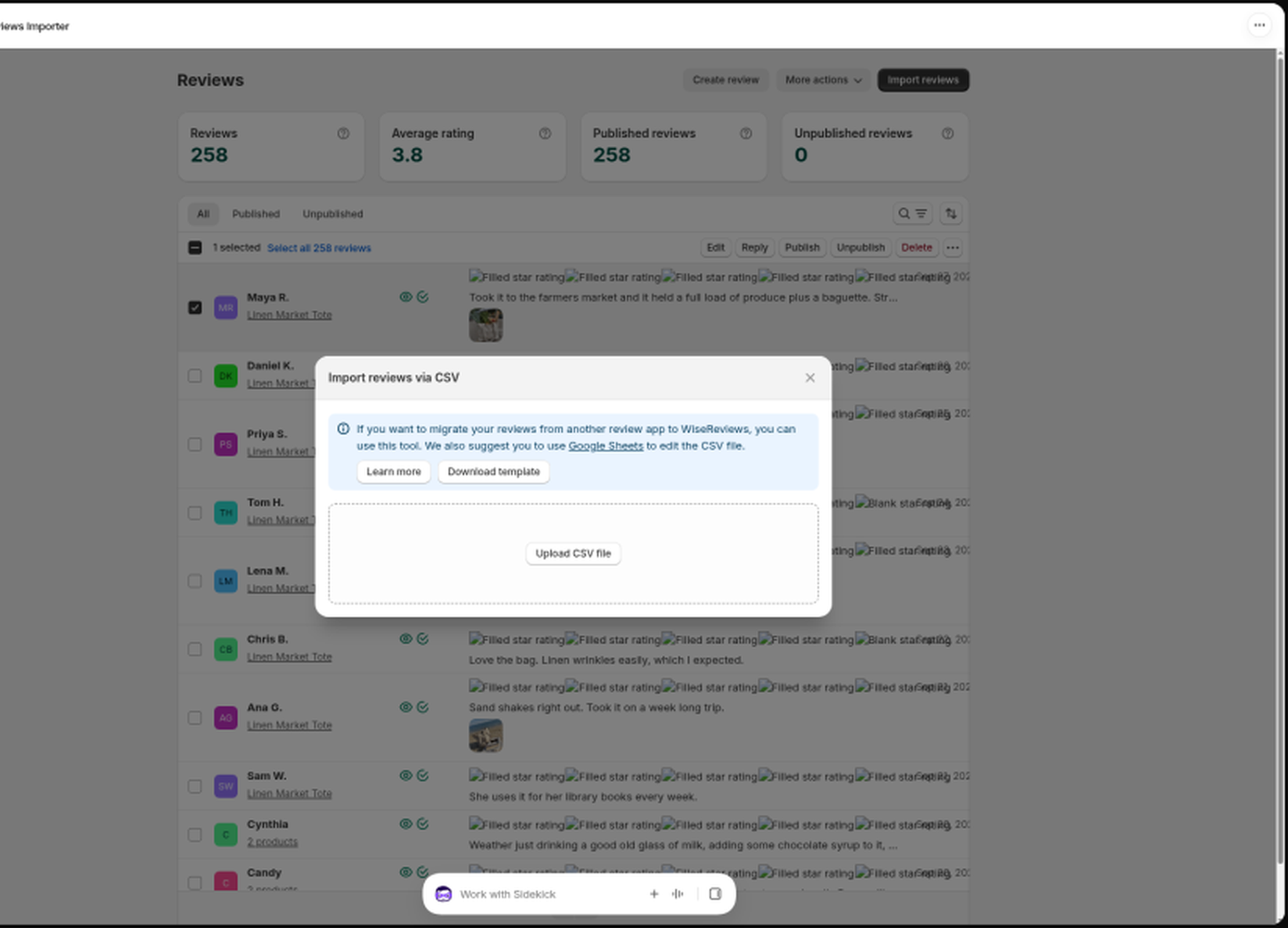Open help icon on Reviews card
Viewport: 1288px width, 928px height.
343,134
